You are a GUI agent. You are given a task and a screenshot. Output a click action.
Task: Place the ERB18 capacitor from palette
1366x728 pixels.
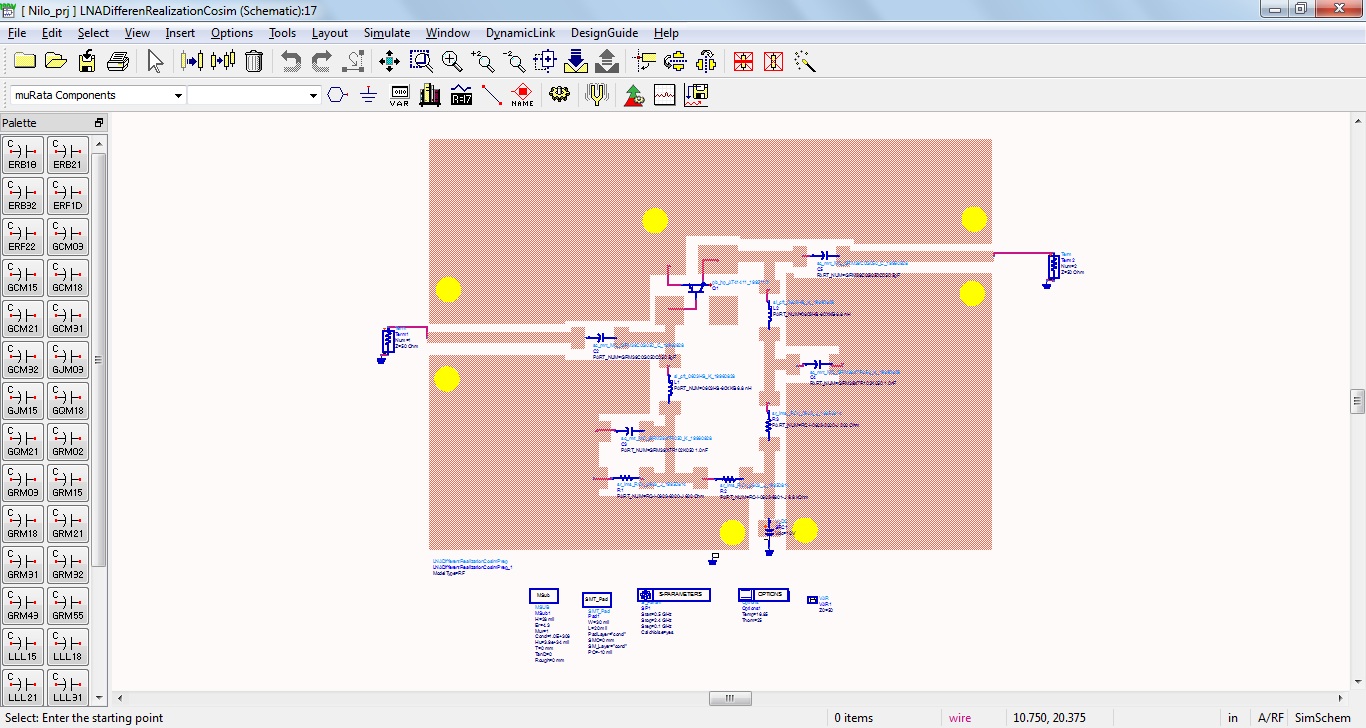[x=23, y=155]
